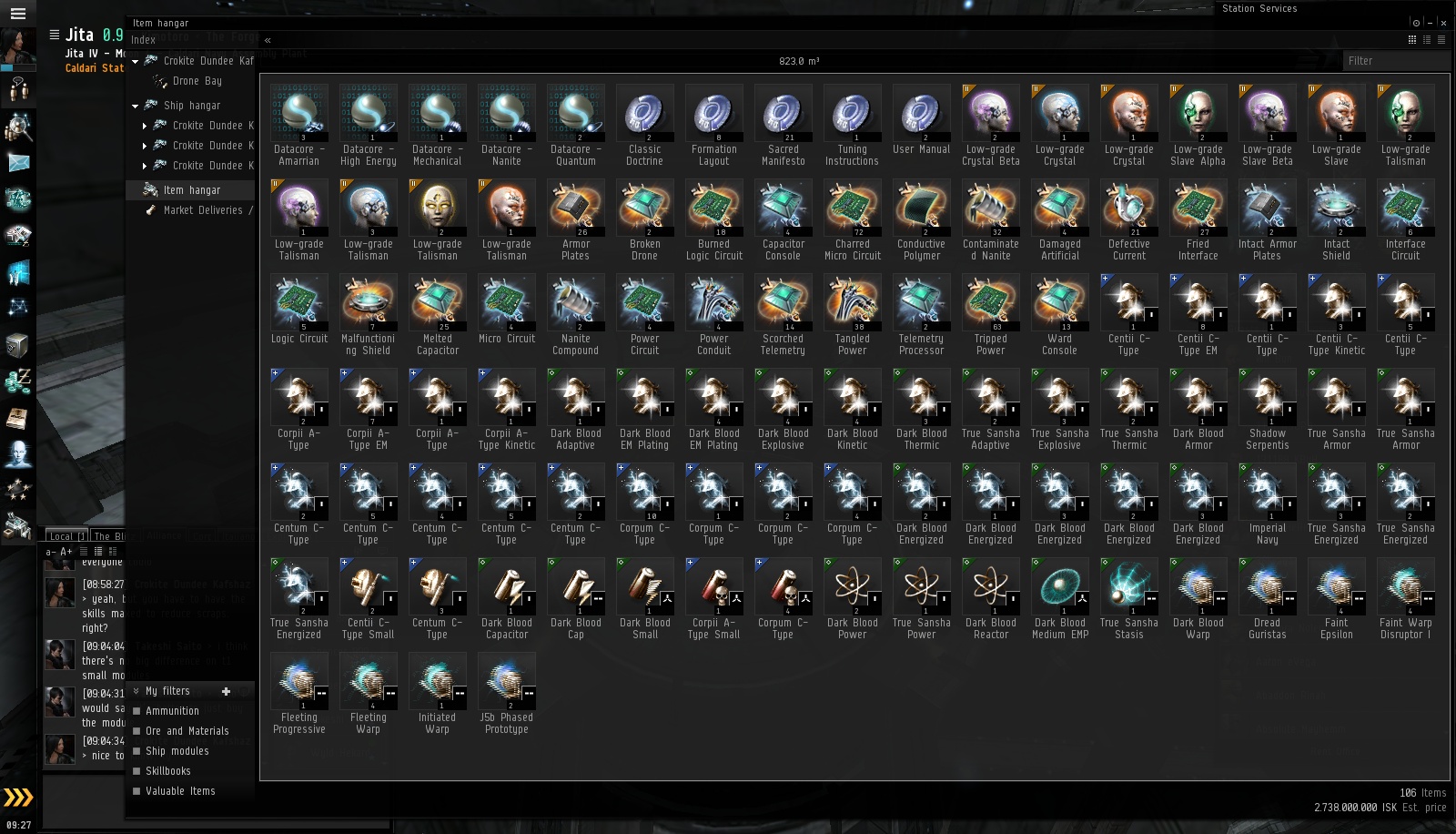Viewport: 1456px width, 834px height.
Task: Select the Datacore - Amarrian item
Action: 299,126
